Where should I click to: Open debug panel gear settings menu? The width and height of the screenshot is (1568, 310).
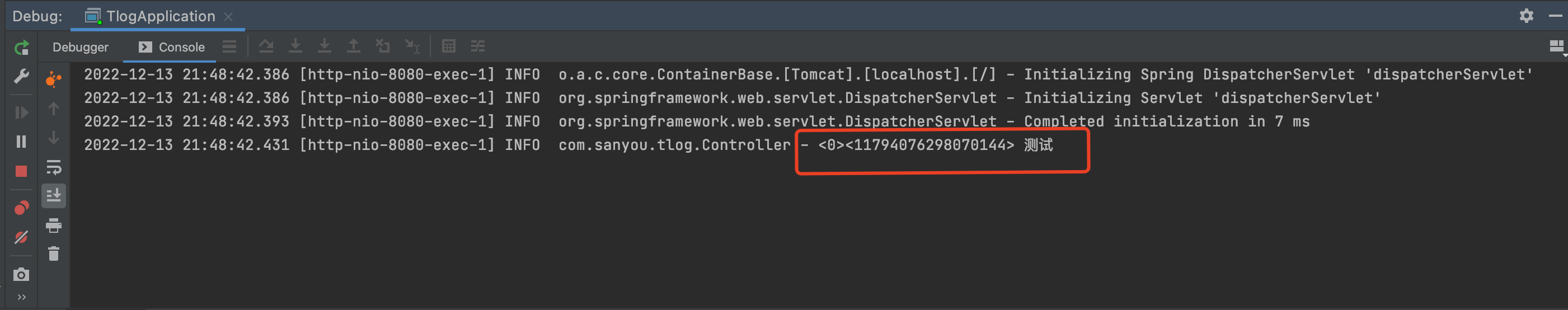pyautogui.click(x=1526, y=16)
